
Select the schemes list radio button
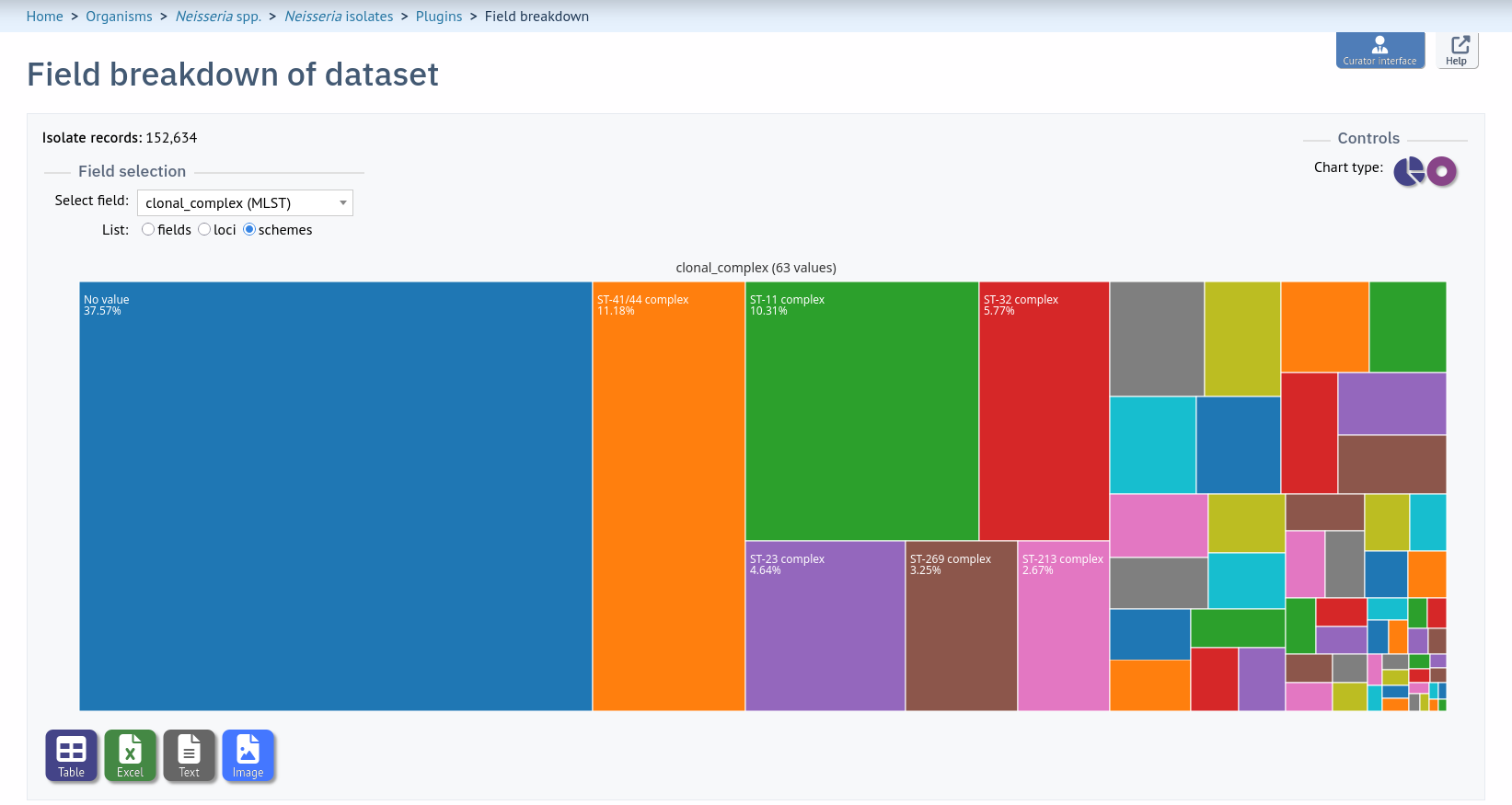click(x=249, y=229)
